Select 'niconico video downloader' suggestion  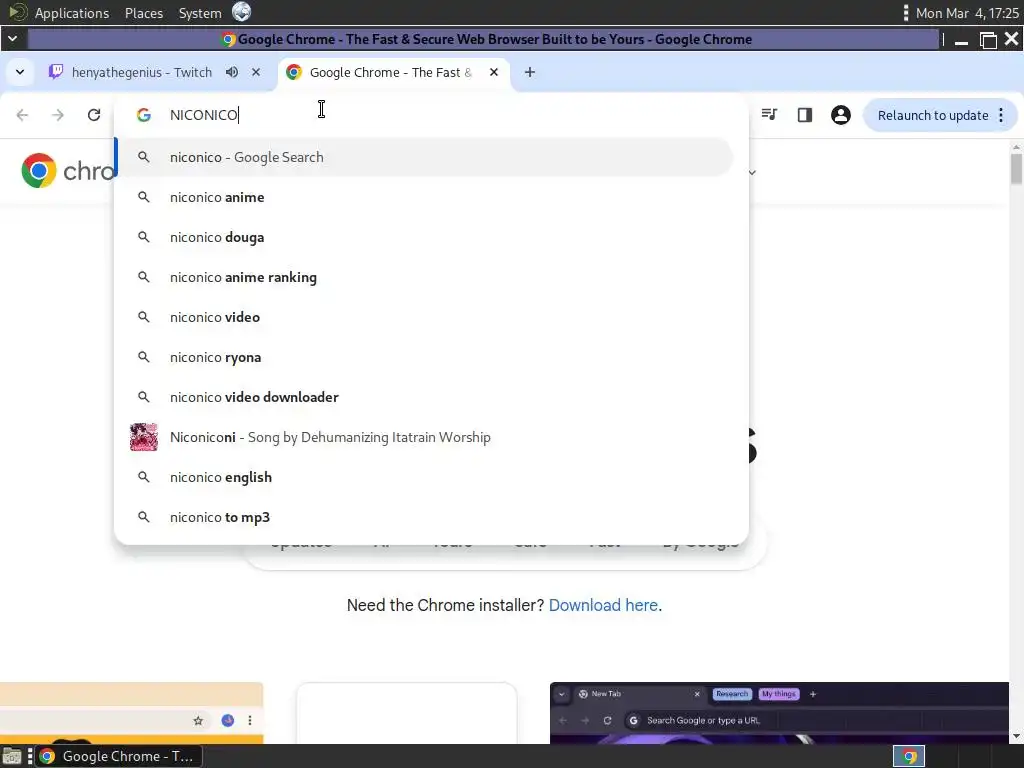click(x=424, y=397)
